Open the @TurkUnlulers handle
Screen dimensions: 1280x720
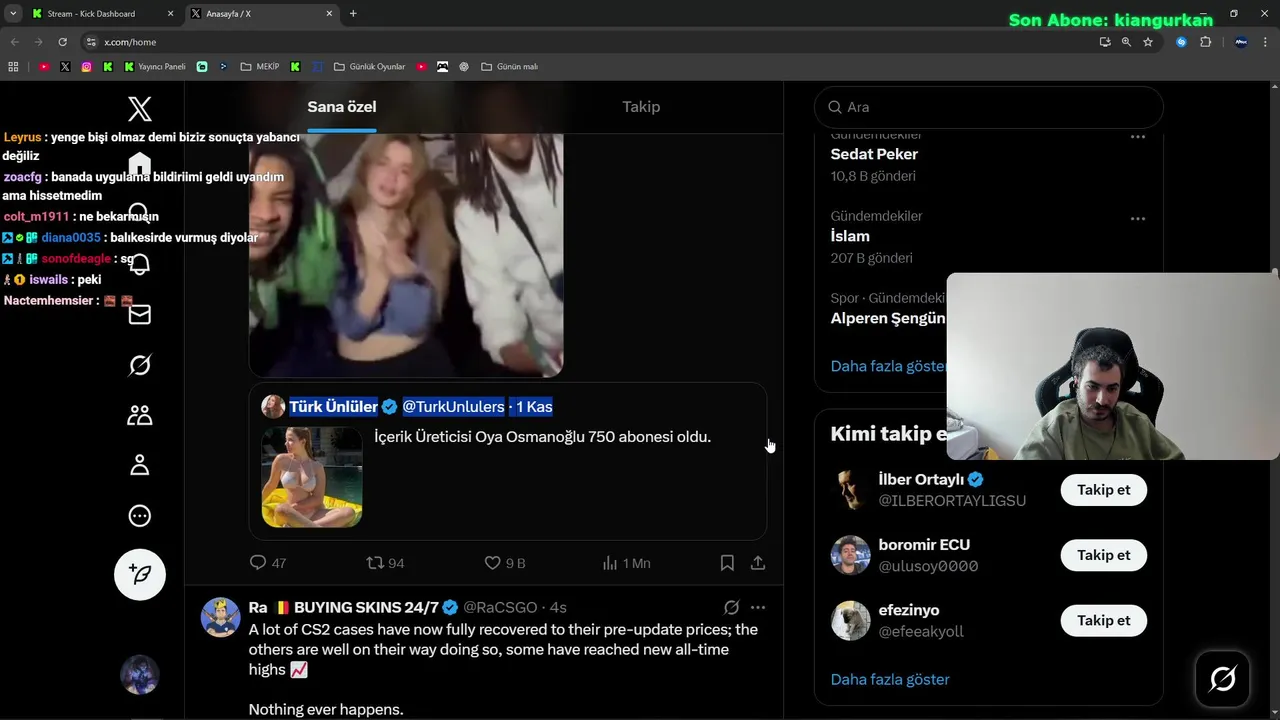tap(453, 406)
